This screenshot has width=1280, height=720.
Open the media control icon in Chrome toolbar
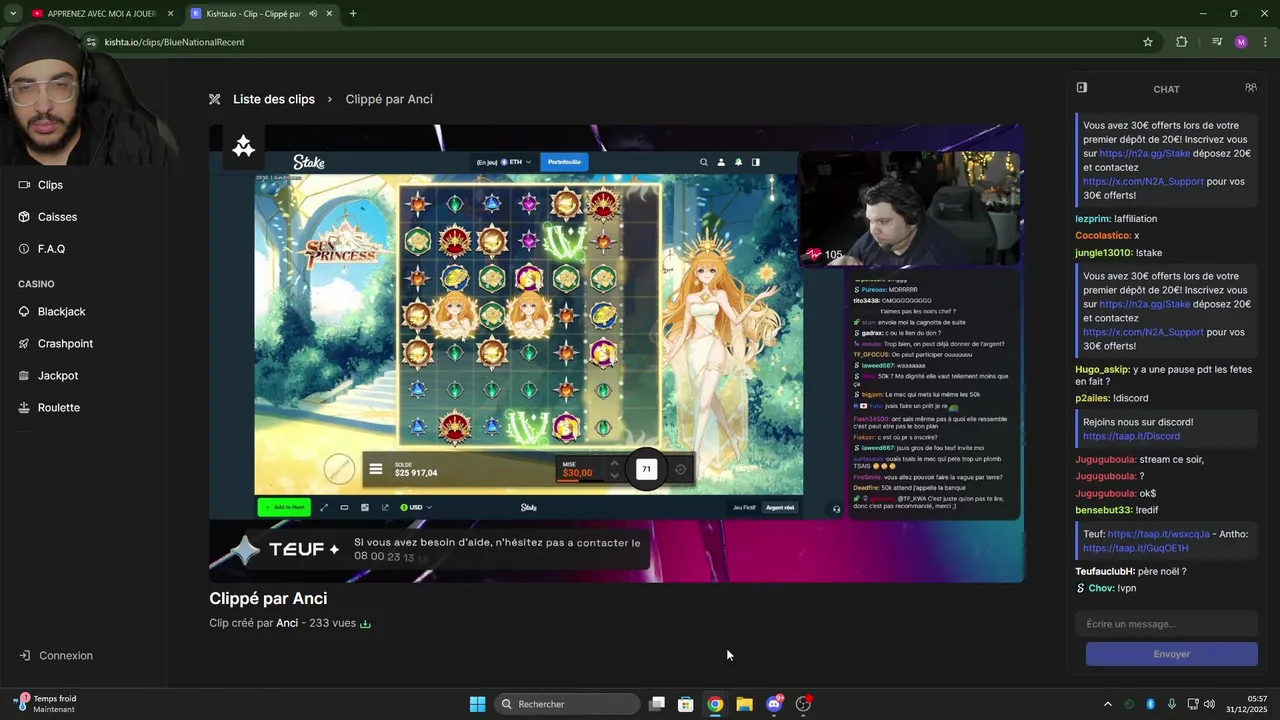[x=1217, y=42]
